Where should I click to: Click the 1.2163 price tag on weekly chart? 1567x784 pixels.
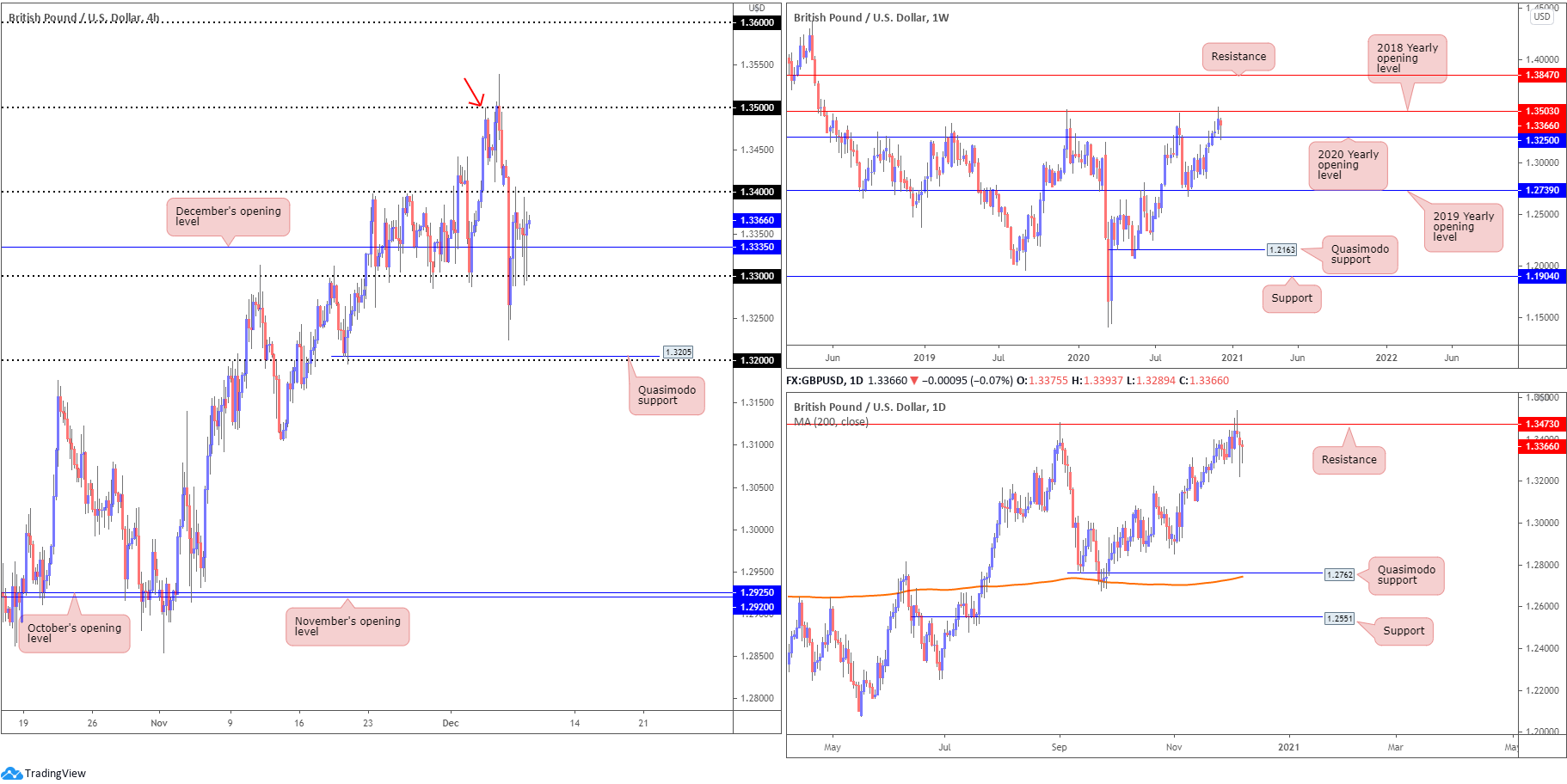[1281, 250]
